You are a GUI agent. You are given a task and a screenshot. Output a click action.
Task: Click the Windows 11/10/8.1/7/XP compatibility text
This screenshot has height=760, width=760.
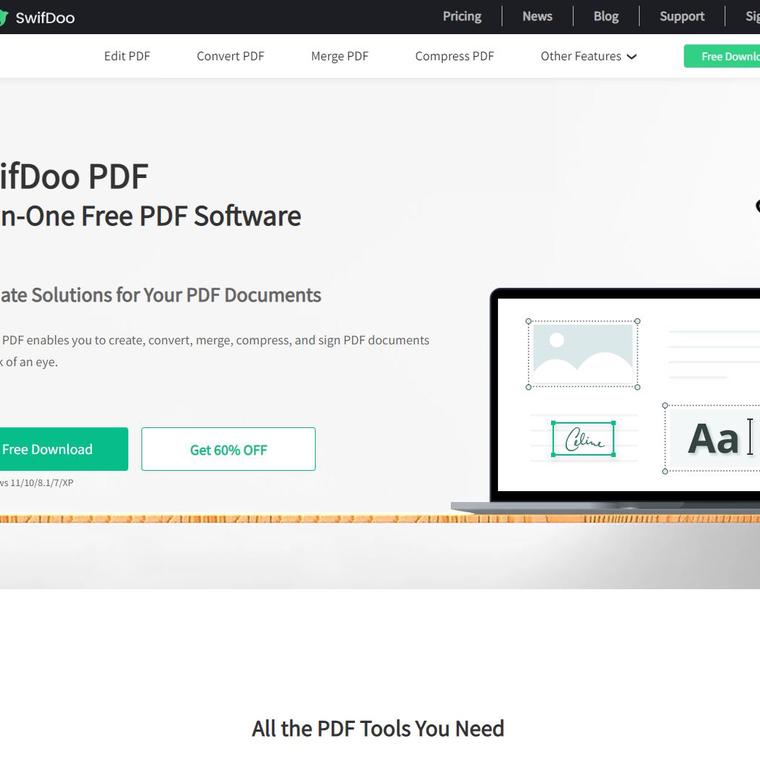pos(36,483)
